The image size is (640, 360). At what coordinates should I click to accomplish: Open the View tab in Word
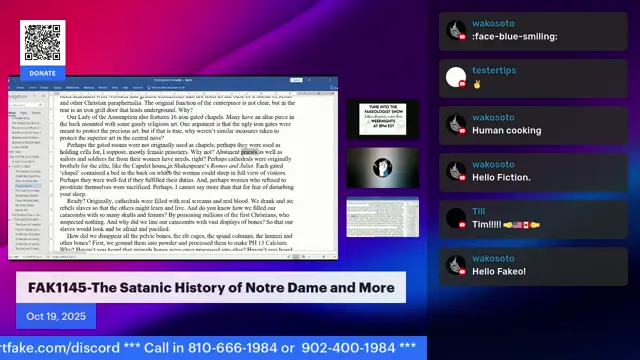tap(115, 87)
